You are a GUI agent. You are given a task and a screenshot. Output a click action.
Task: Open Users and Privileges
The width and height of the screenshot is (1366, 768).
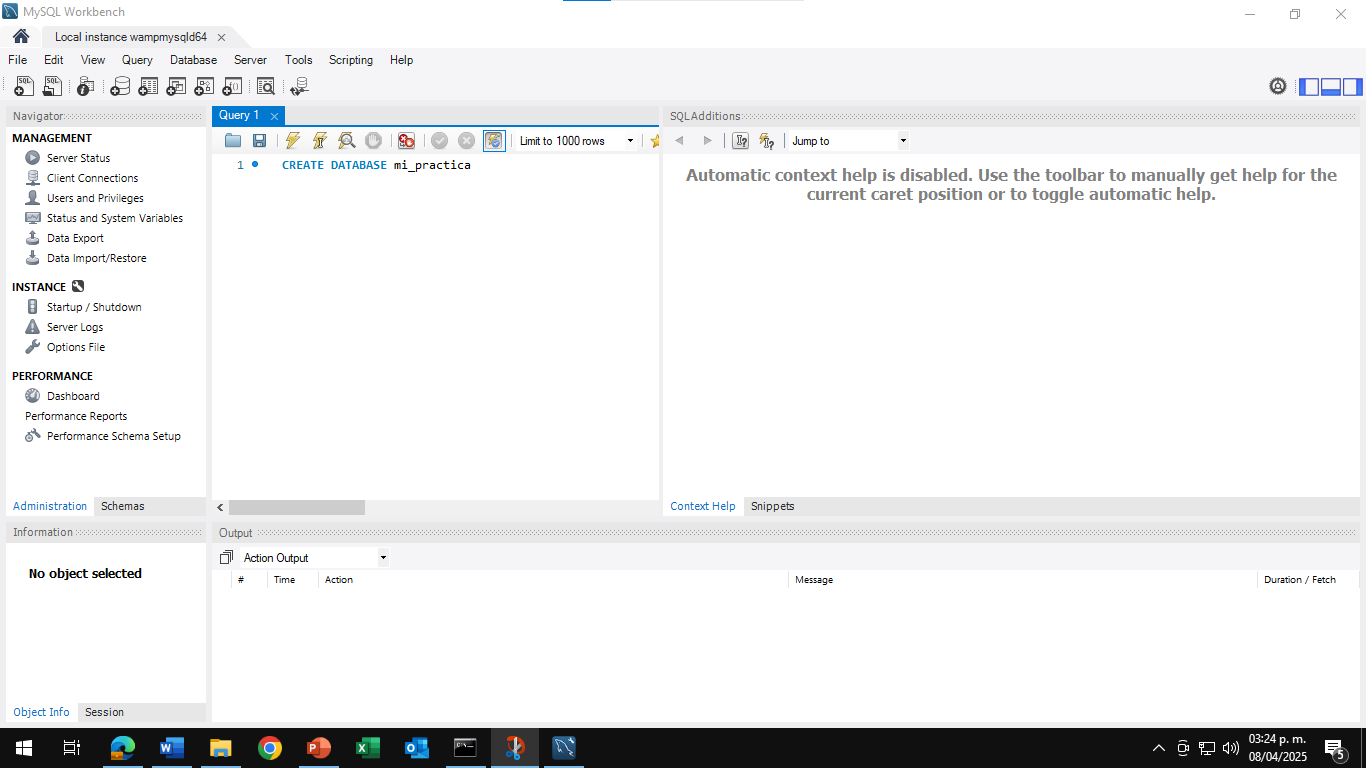coord(95,198)
